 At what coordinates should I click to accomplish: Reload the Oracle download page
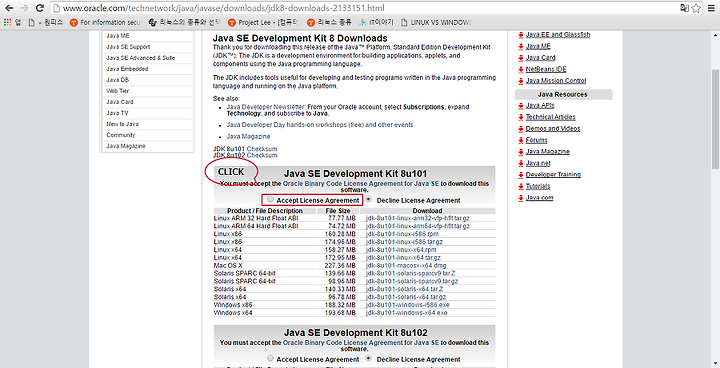click(40, 8)
